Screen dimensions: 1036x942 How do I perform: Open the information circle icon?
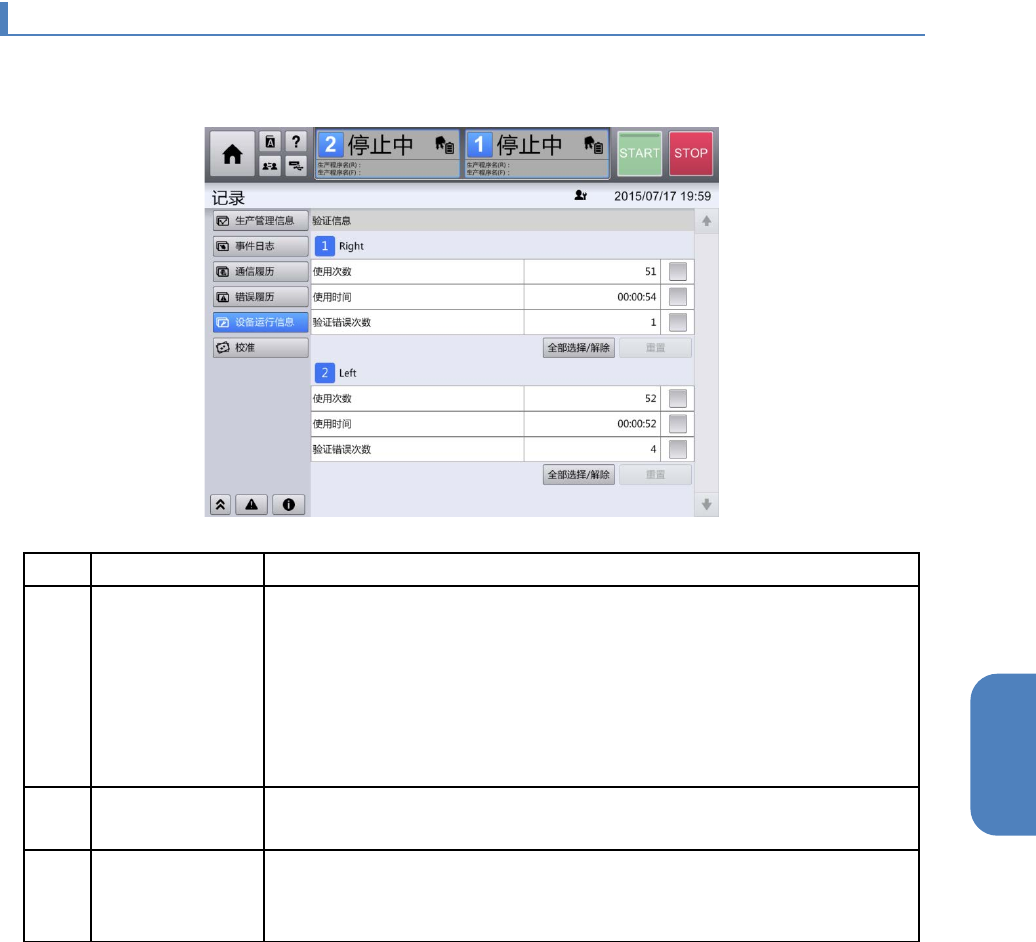click(x=289, y=505)
